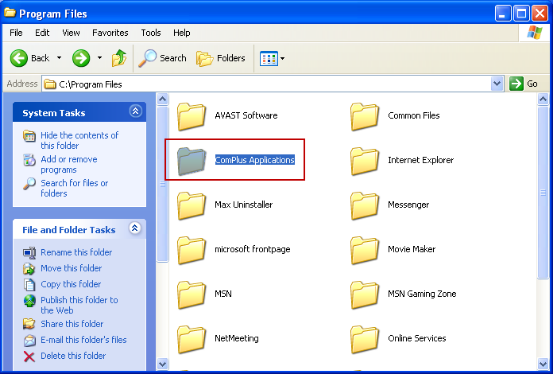Viewport: 554px width, 374px height.
Task: Click the Share this folder icon
Action: 29,324
